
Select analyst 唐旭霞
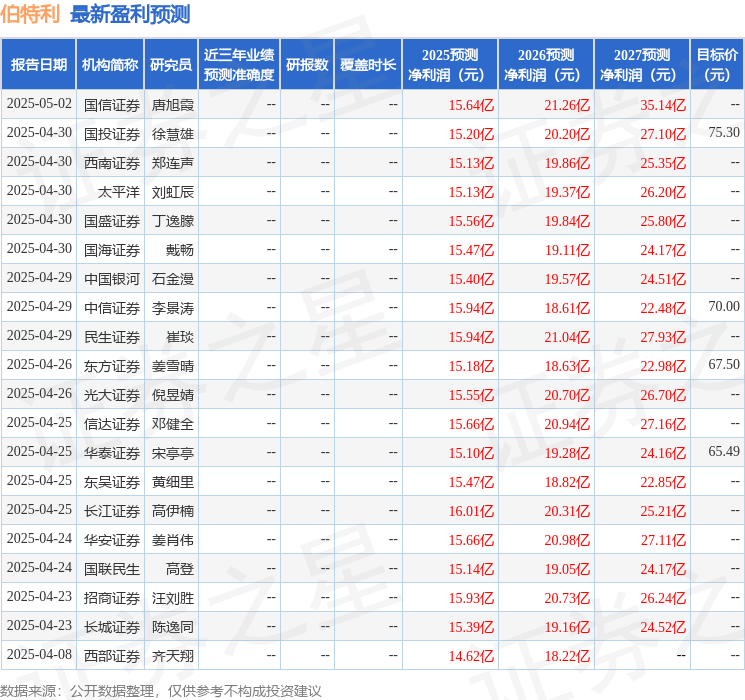[173, 105]
